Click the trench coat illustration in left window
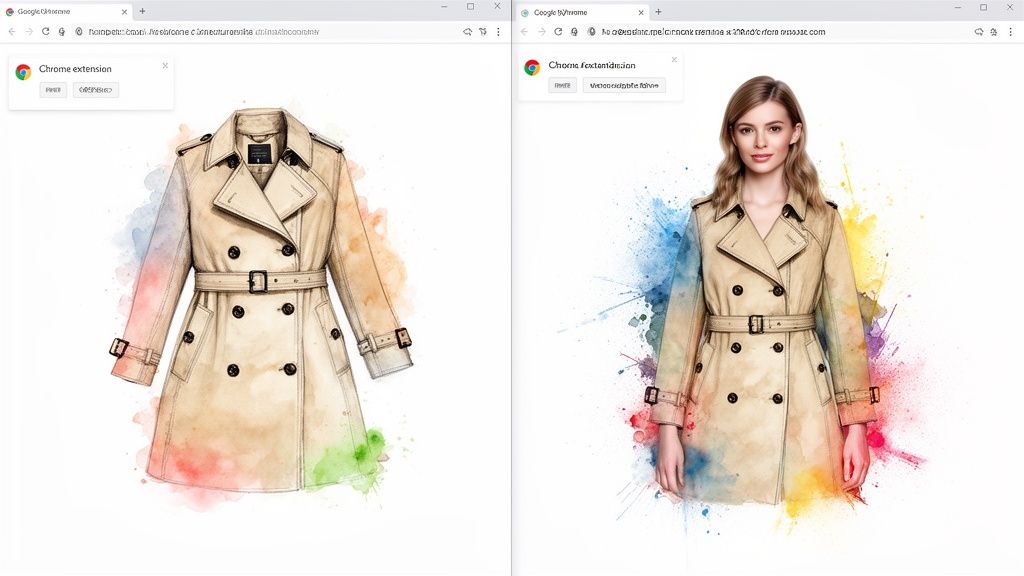The image size is (1024, 576). point(261,300)
